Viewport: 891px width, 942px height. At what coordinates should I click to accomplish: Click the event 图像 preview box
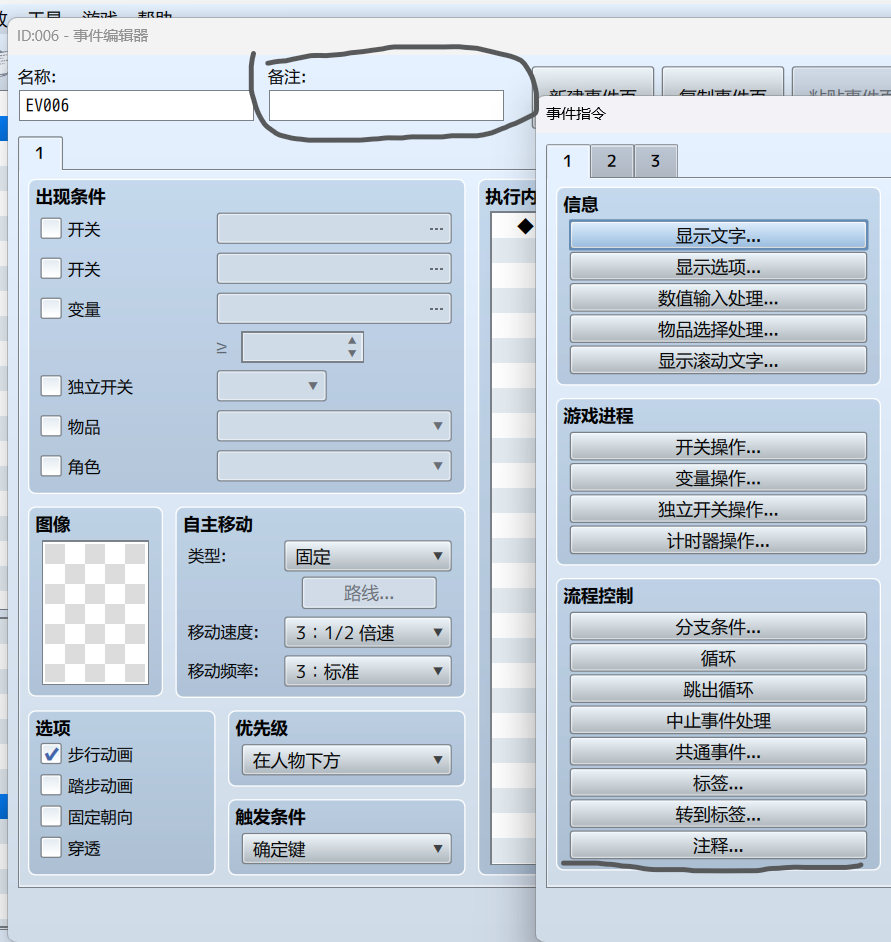pyautogui.click(x=95, y=612)
